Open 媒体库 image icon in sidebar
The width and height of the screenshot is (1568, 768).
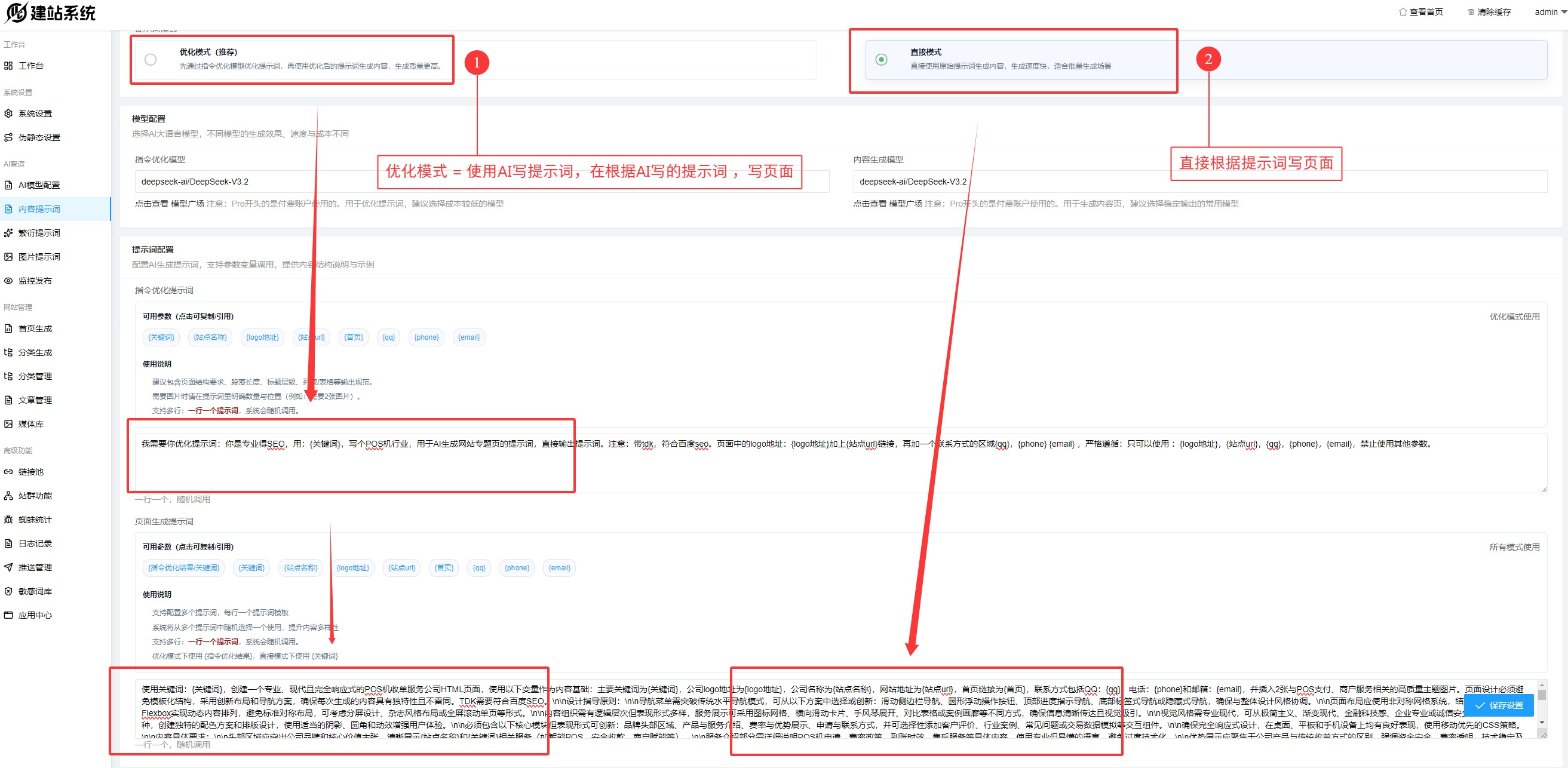coord(8,424)
